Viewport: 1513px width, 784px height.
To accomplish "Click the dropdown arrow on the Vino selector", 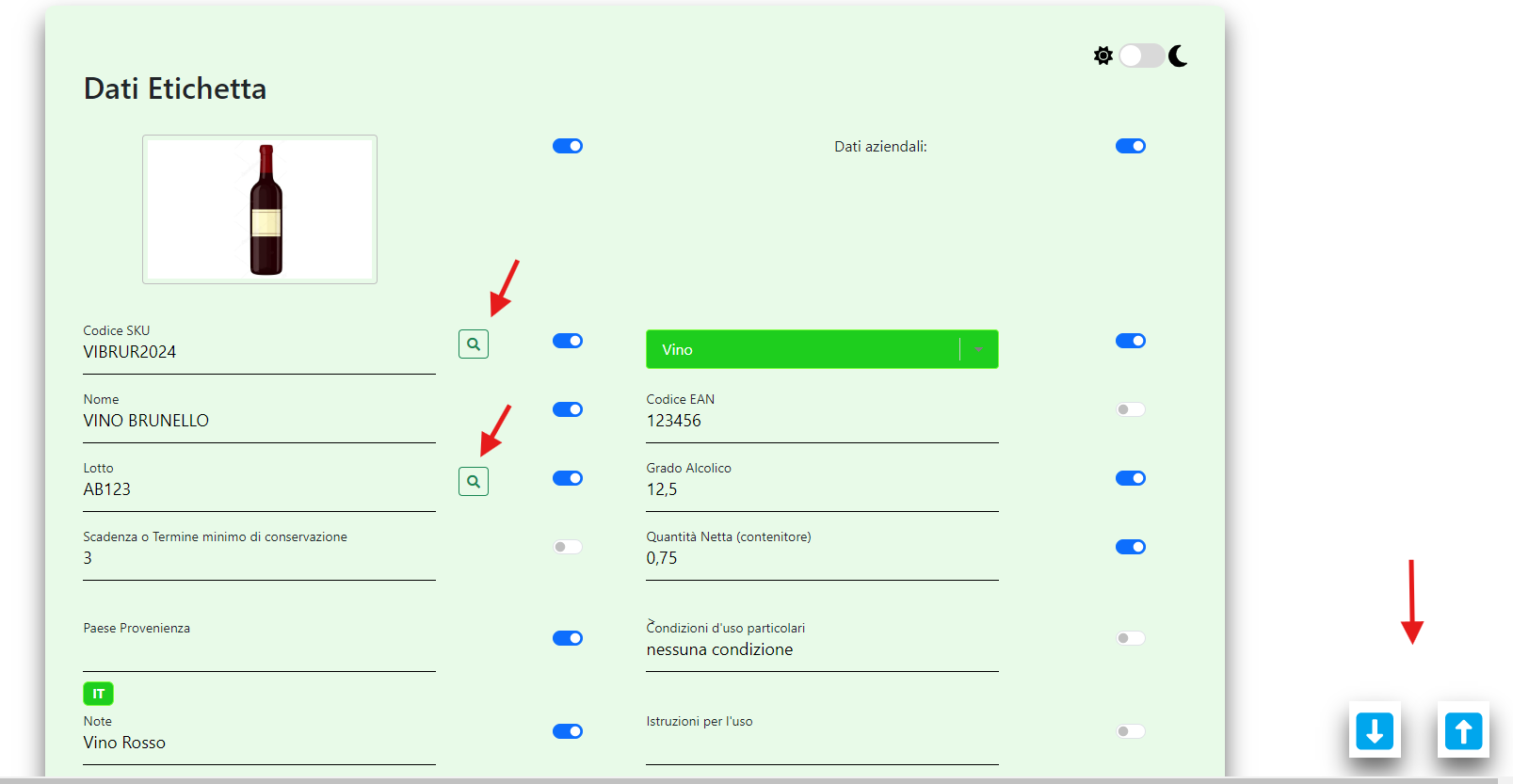I will pos(979,349).
